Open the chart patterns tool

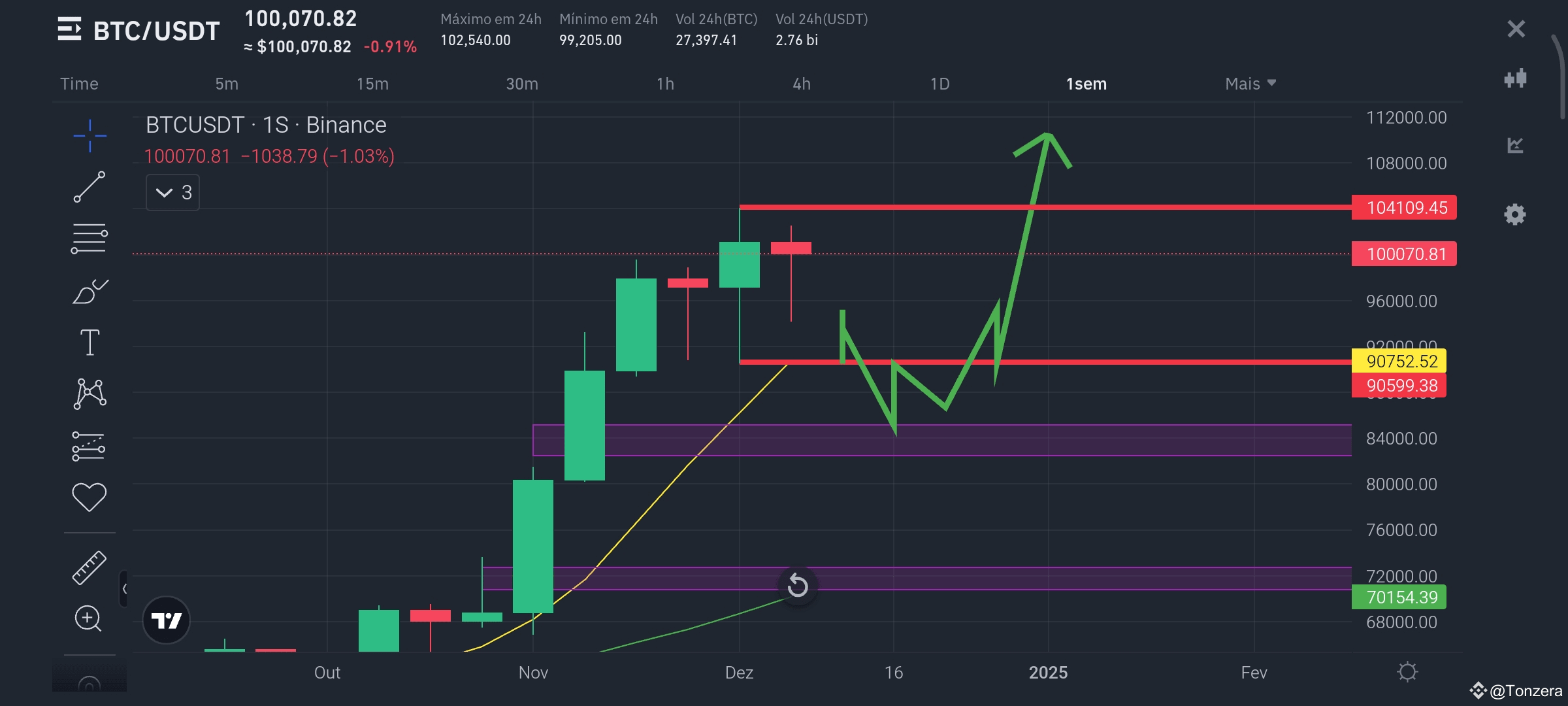(90, 394)
